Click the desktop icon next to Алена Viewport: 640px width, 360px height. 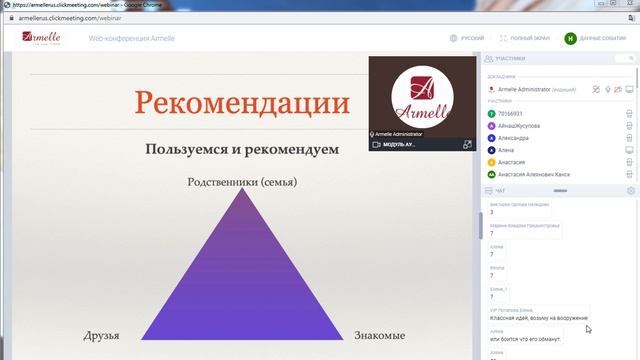pos(629,150)
